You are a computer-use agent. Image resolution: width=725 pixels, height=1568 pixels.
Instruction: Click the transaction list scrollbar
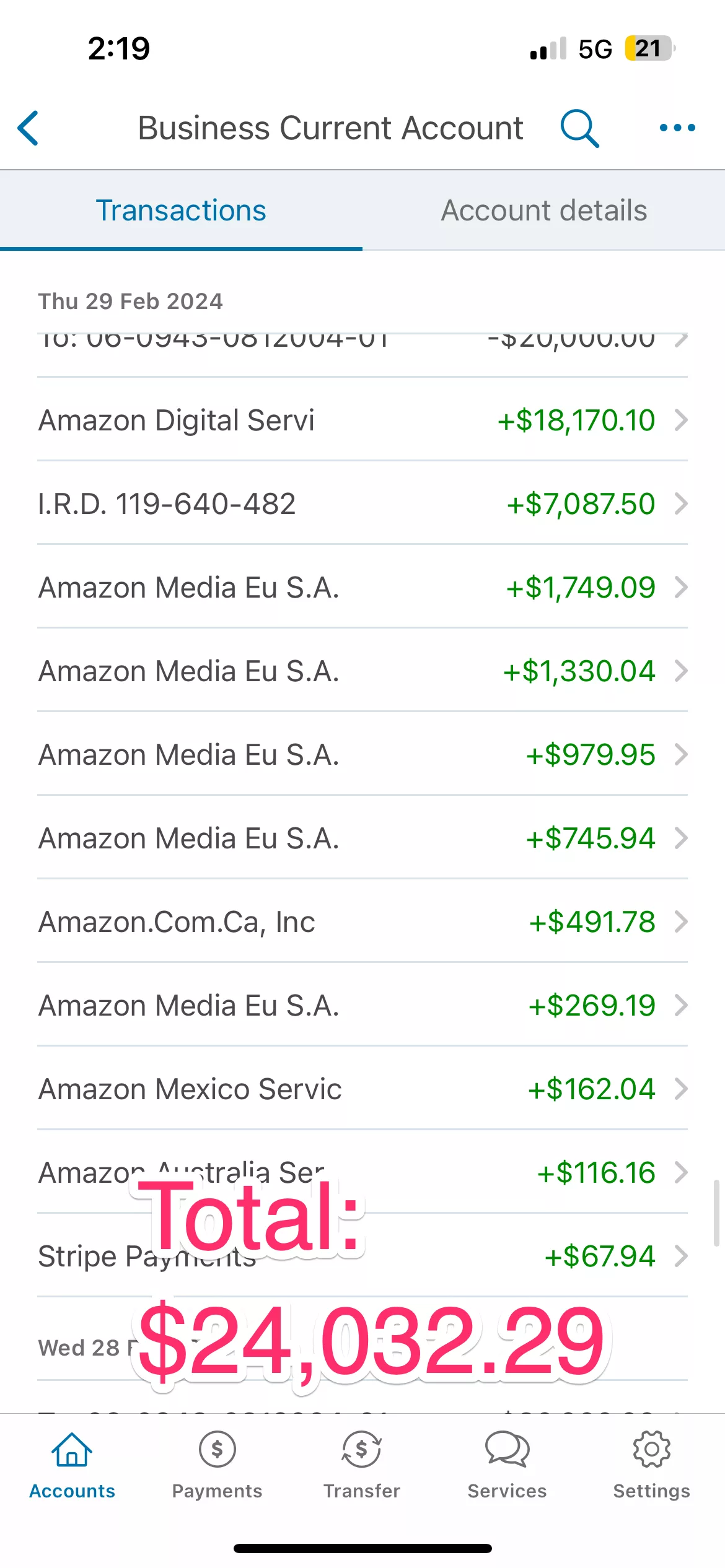716,1213
